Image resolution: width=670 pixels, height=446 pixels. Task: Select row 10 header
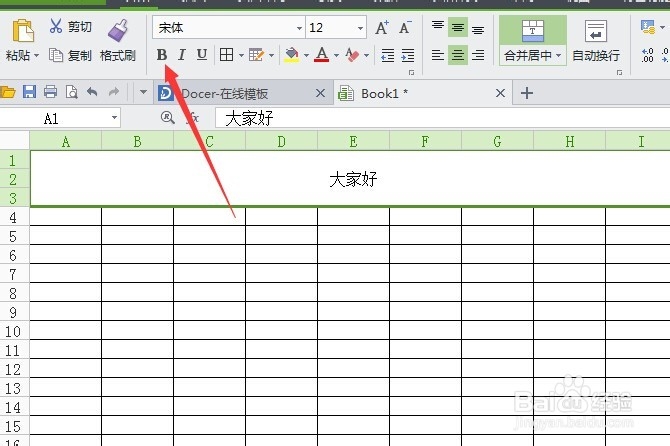pyautogui.click(x=14, y=331)
